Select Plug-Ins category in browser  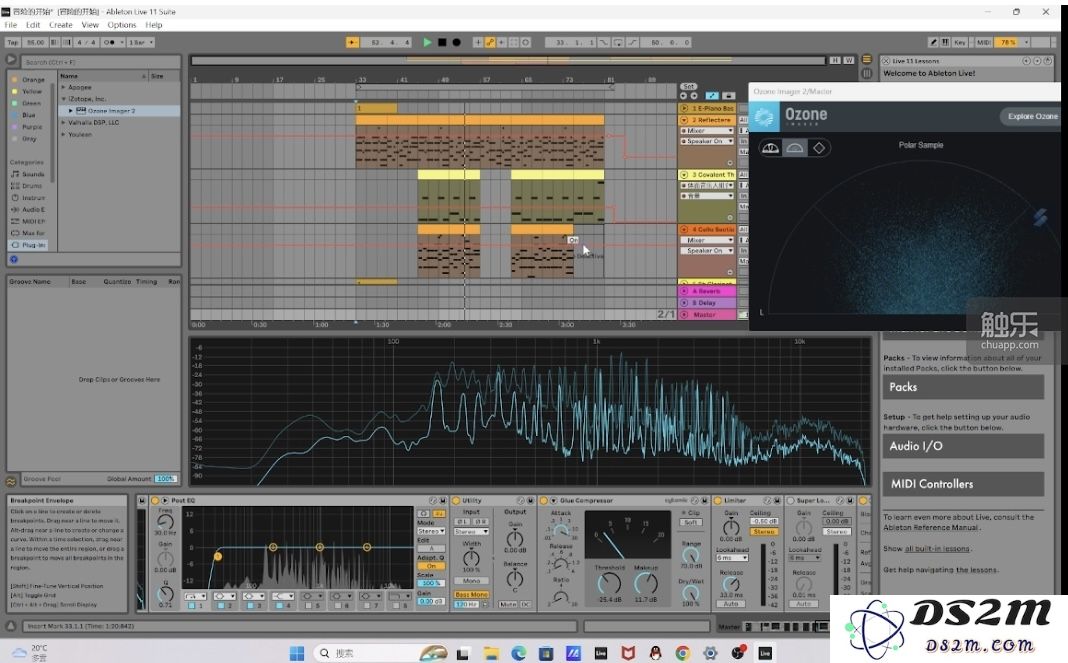pos(28,245)
